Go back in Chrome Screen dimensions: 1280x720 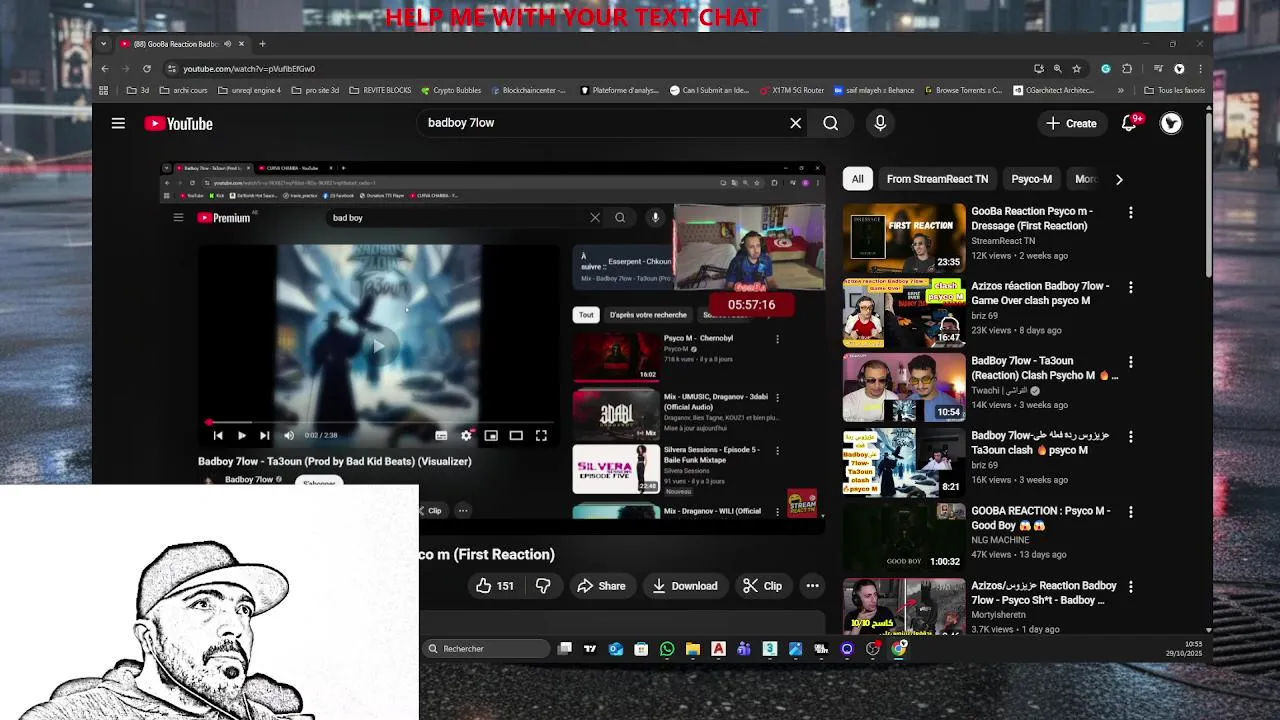click(104, 69)
